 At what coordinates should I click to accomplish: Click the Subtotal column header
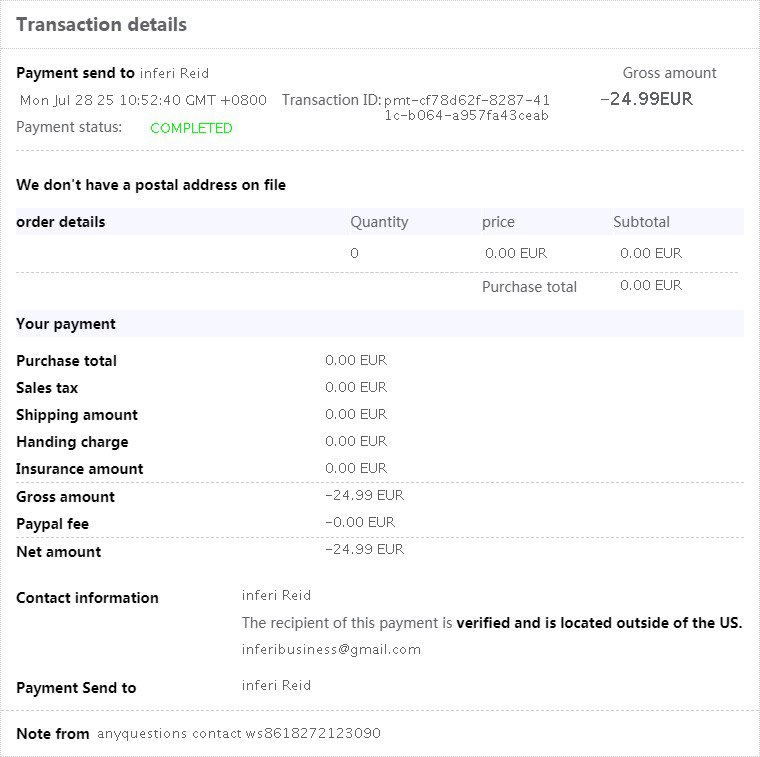point(641,222)
